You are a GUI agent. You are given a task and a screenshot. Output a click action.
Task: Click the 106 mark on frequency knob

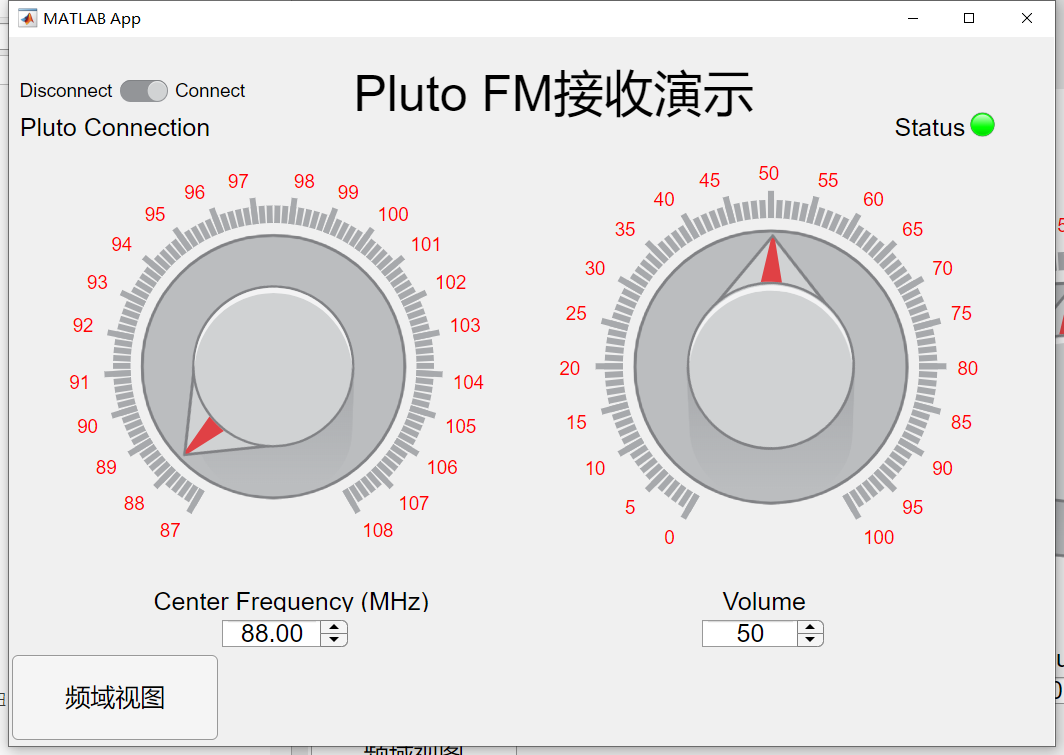coord(442,467)
